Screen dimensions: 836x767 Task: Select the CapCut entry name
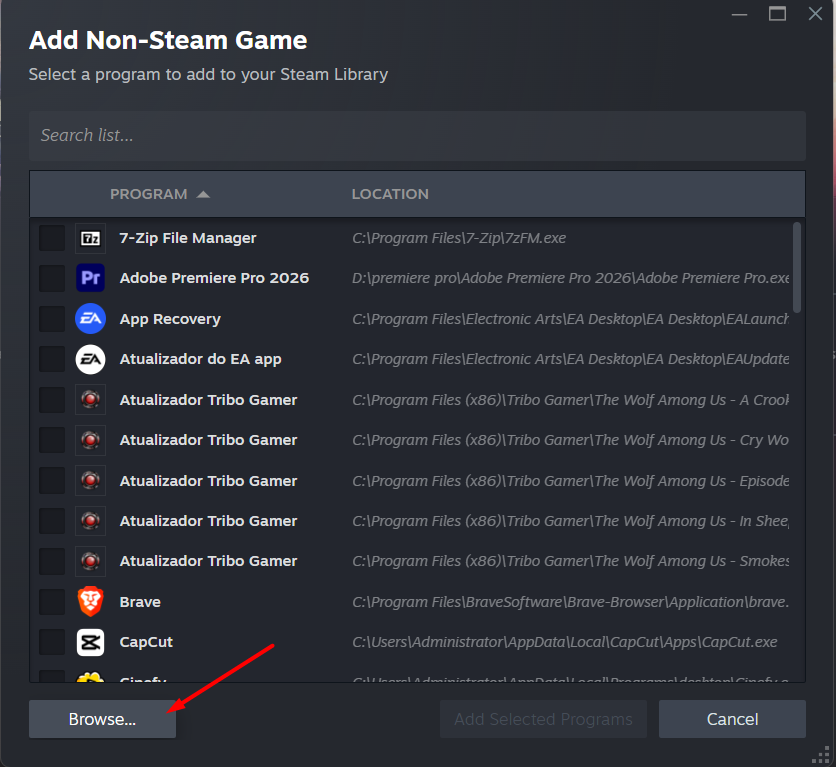point(146,642)
